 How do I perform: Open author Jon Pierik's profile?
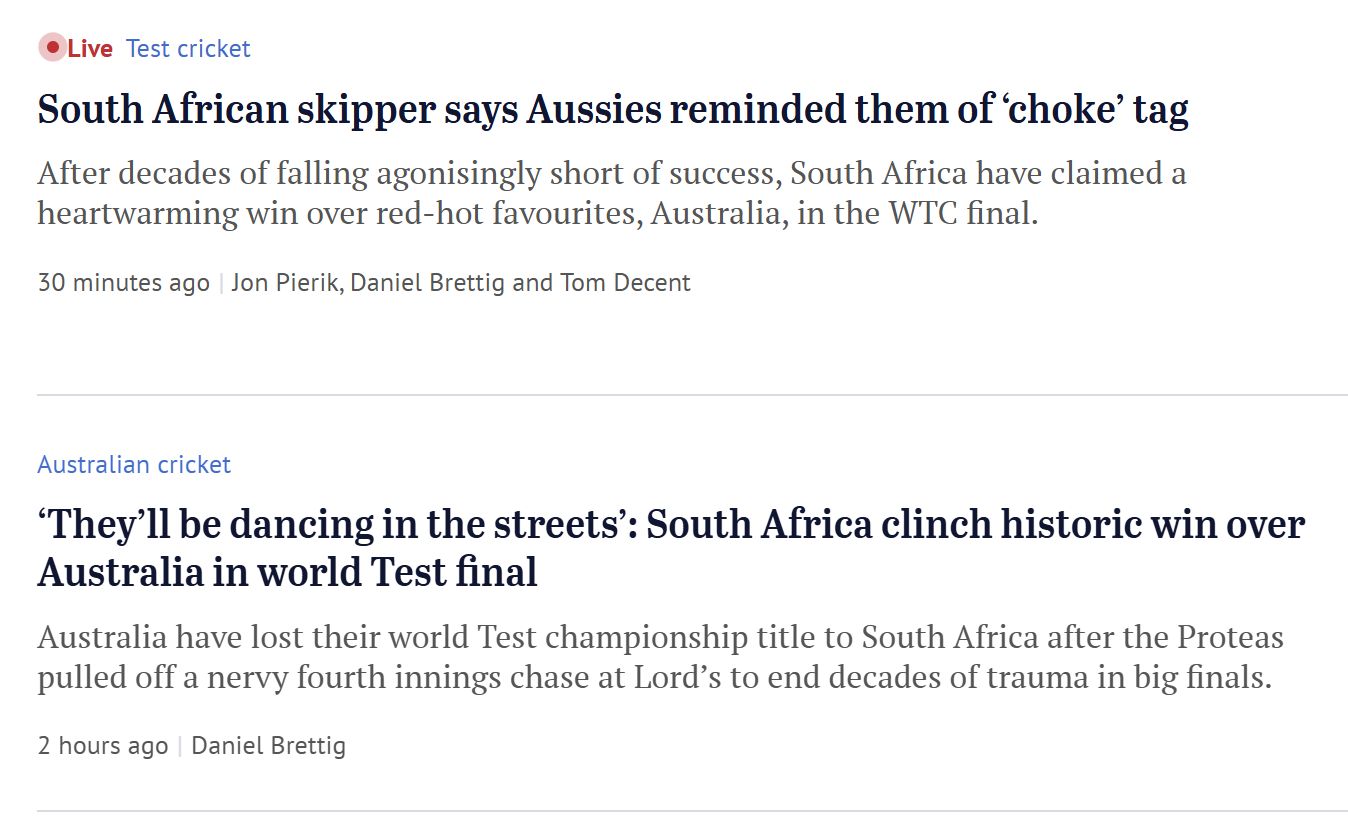tap(288, 283)
